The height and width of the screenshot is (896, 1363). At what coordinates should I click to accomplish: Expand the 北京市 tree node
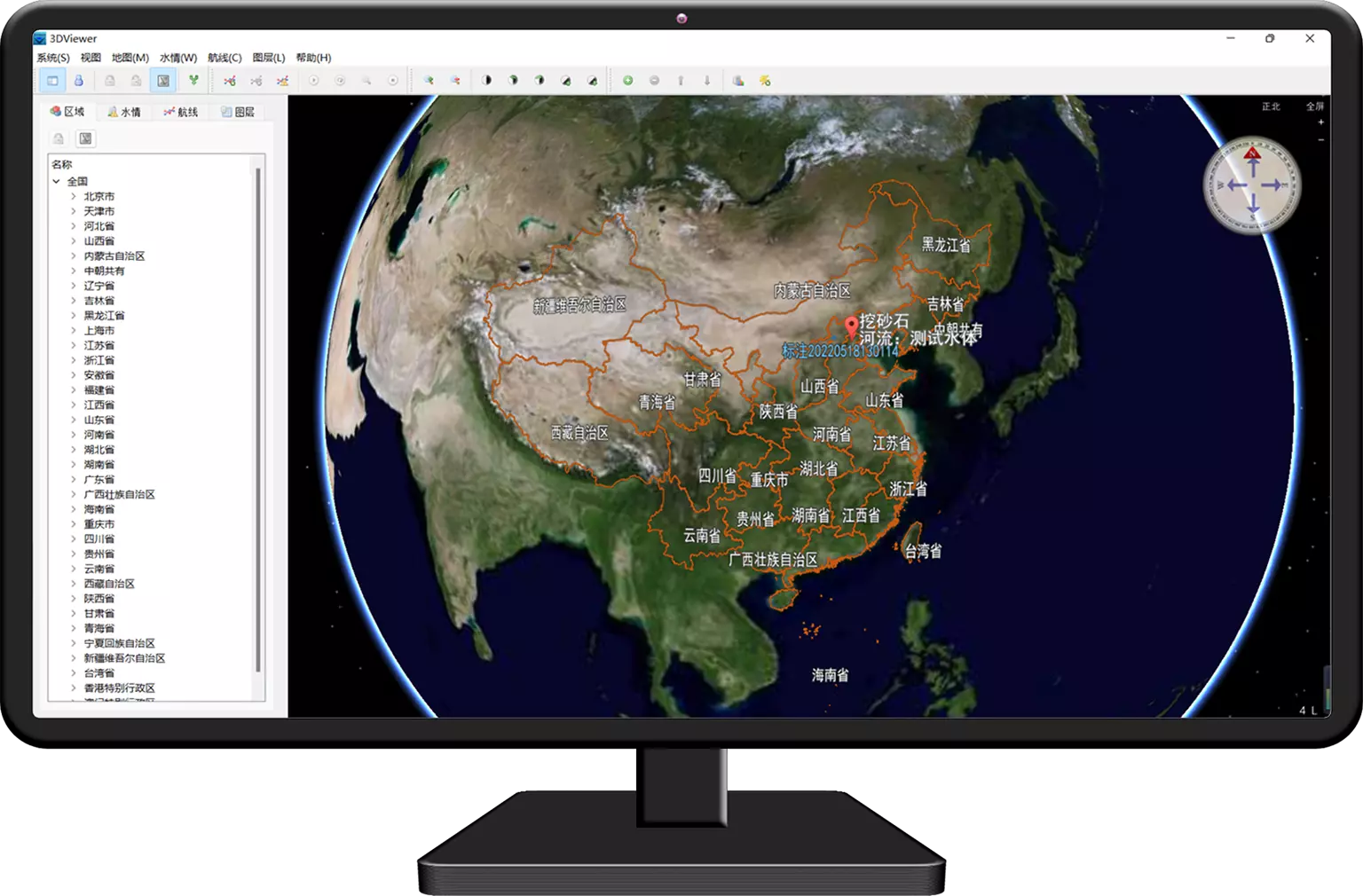pyautogui.click(x=74, y=197)
